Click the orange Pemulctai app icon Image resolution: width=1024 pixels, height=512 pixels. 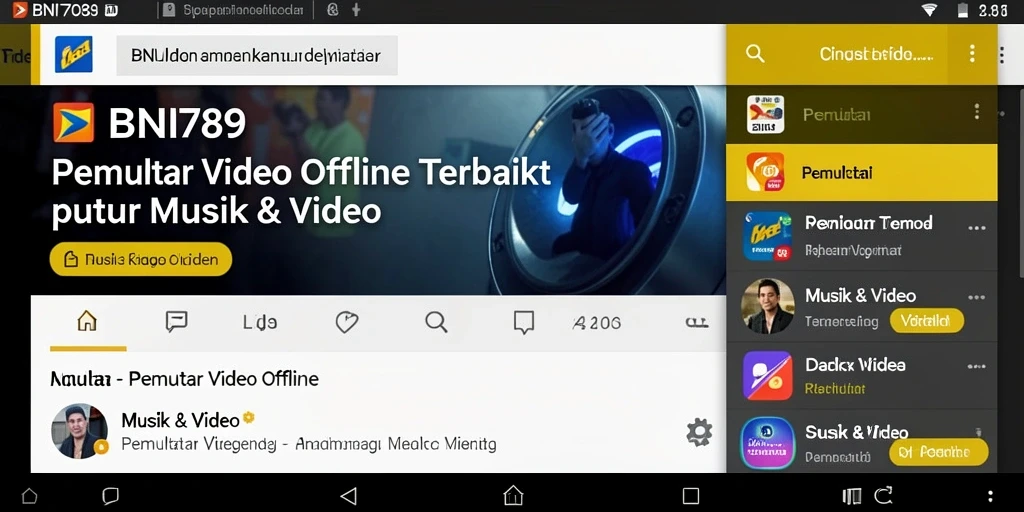[x=765, y=172]
